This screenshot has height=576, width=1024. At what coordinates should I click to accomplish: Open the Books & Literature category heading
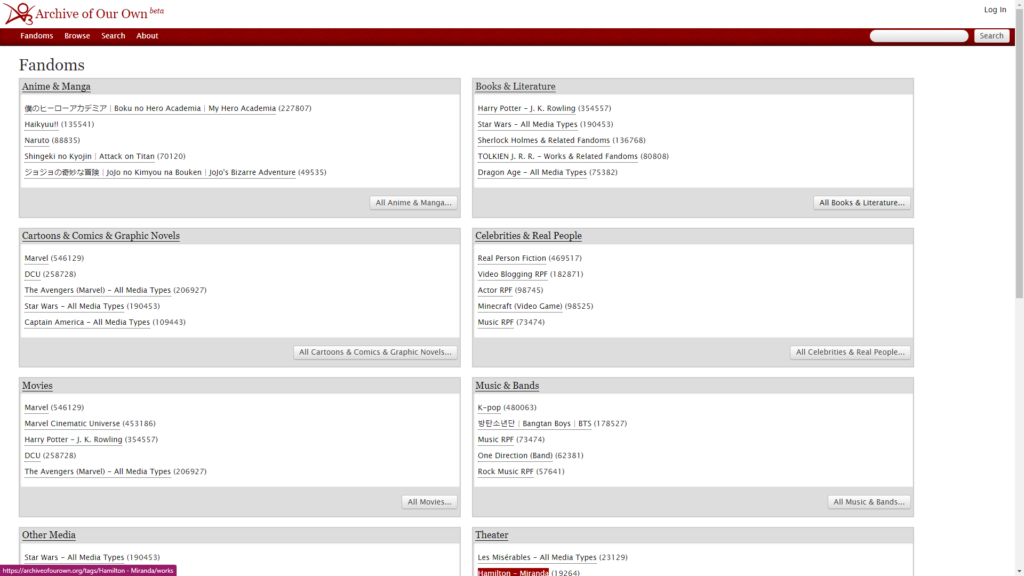pos(515,86)
